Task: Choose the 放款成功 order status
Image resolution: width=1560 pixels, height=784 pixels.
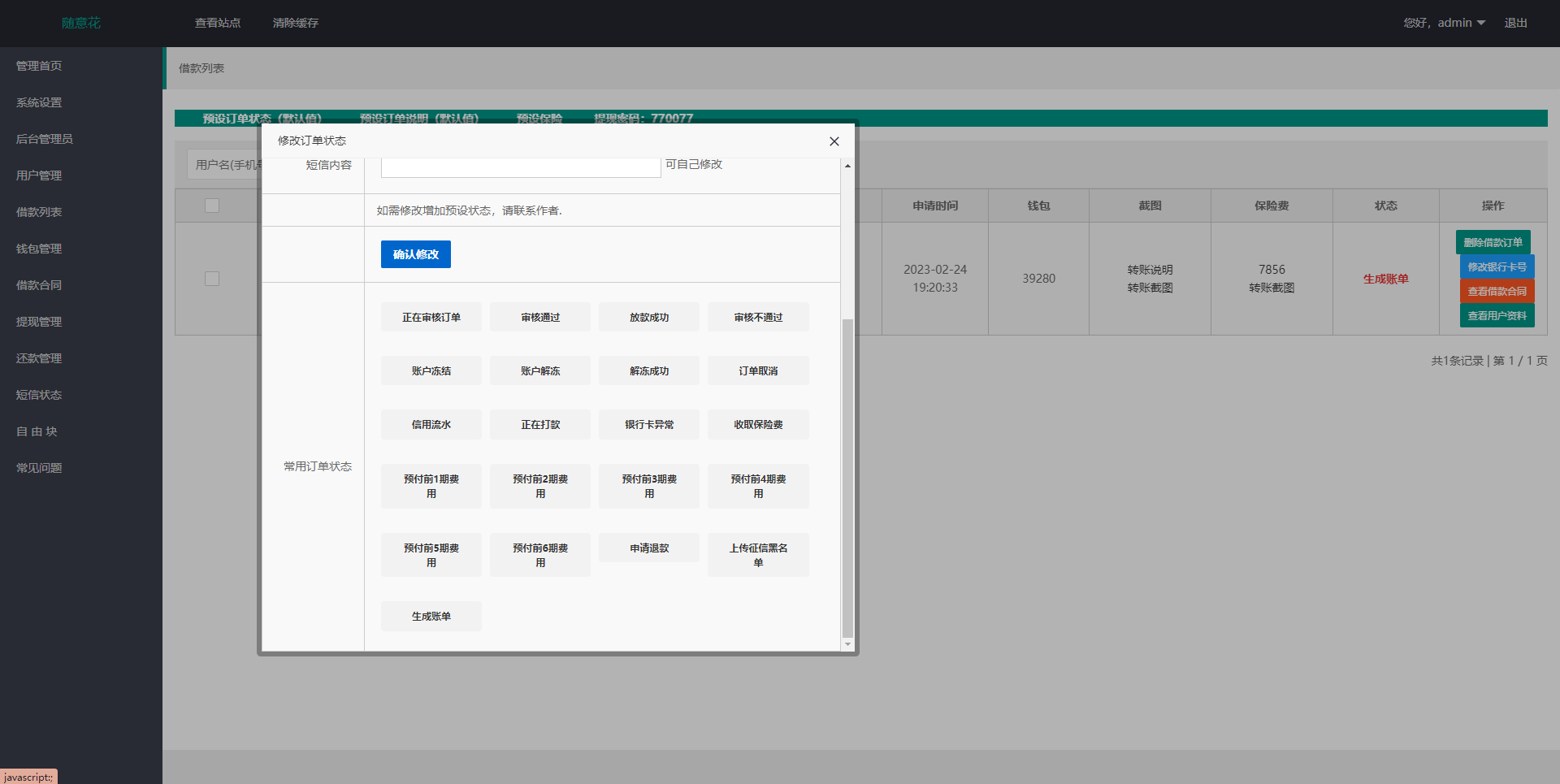Action: click(x=648, y=318)
